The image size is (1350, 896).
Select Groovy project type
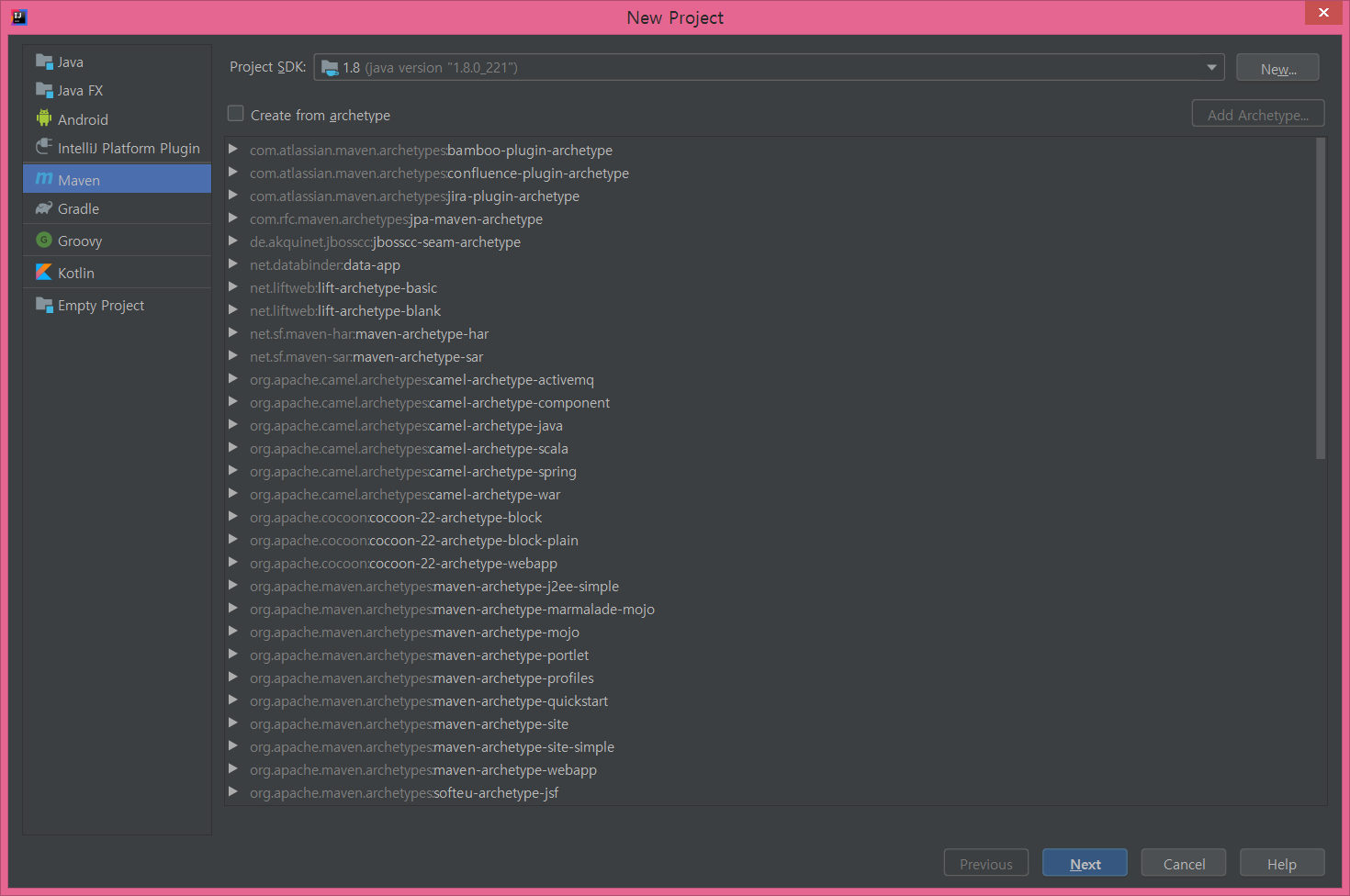(117, 241)
